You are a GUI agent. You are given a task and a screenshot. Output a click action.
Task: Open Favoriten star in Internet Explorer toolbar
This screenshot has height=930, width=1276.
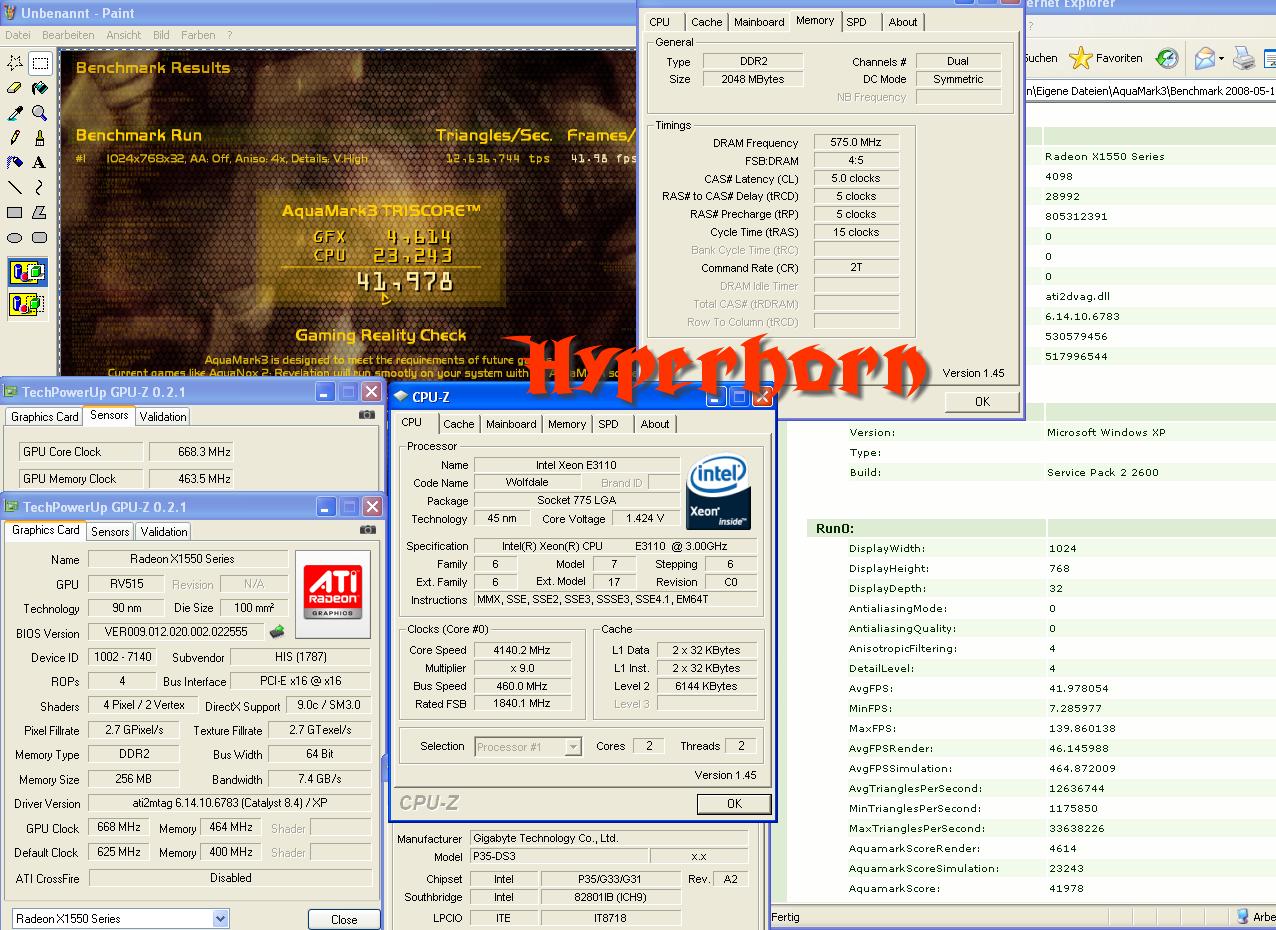[1080, 58]
